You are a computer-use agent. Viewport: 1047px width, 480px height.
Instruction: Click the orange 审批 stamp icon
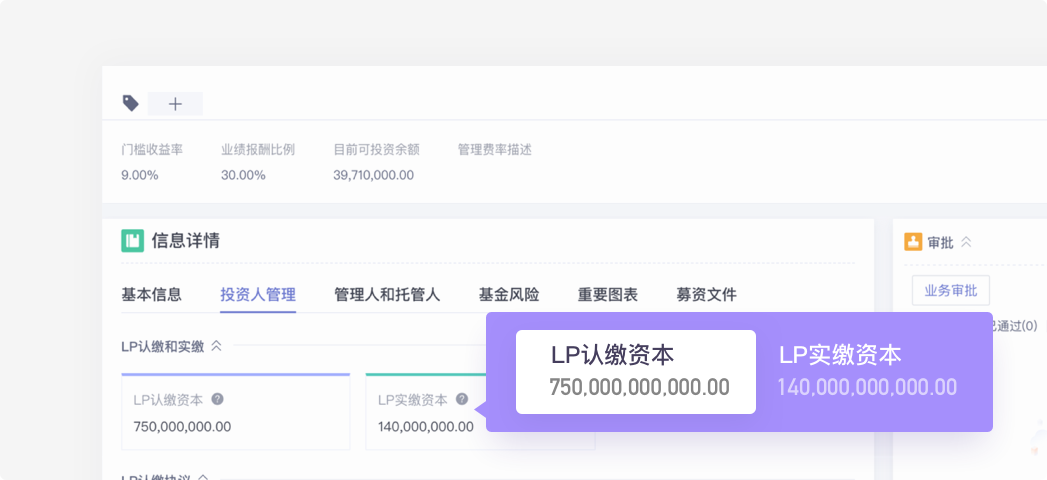coord(913,242)
